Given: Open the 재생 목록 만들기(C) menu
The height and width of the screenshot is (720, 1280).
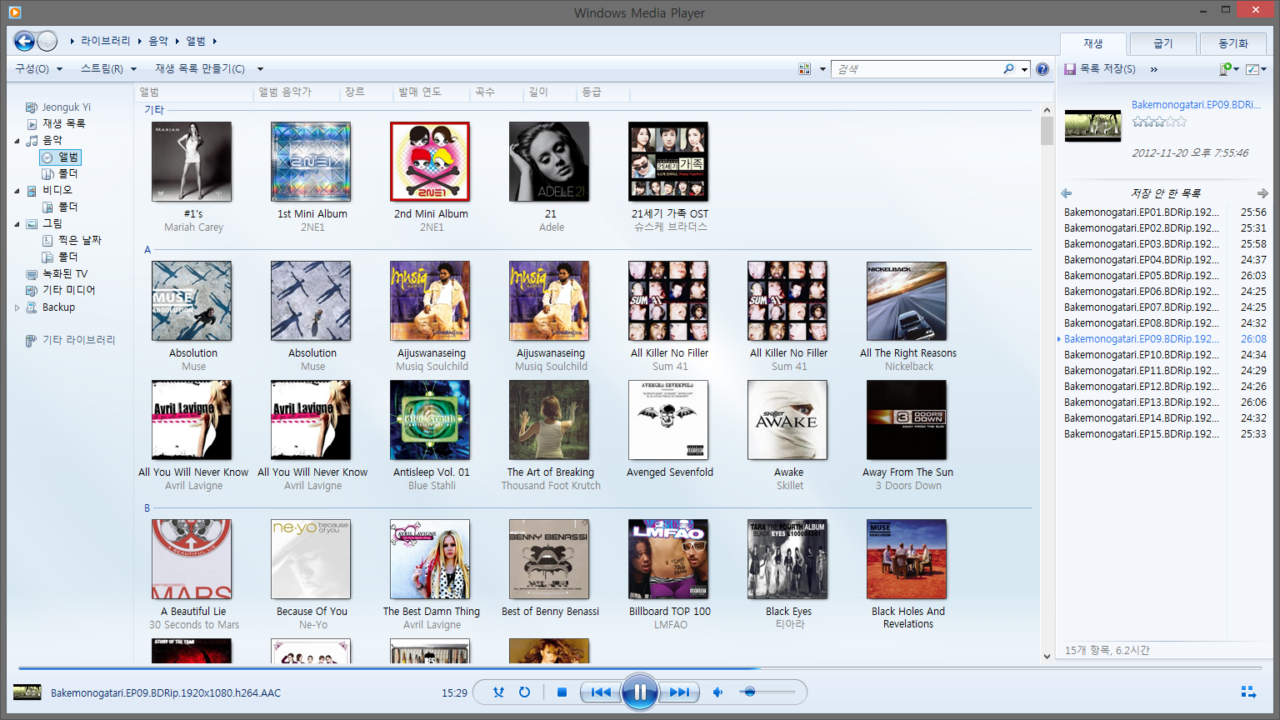Looking at the screenshot, I should click(x=200, y=69).
